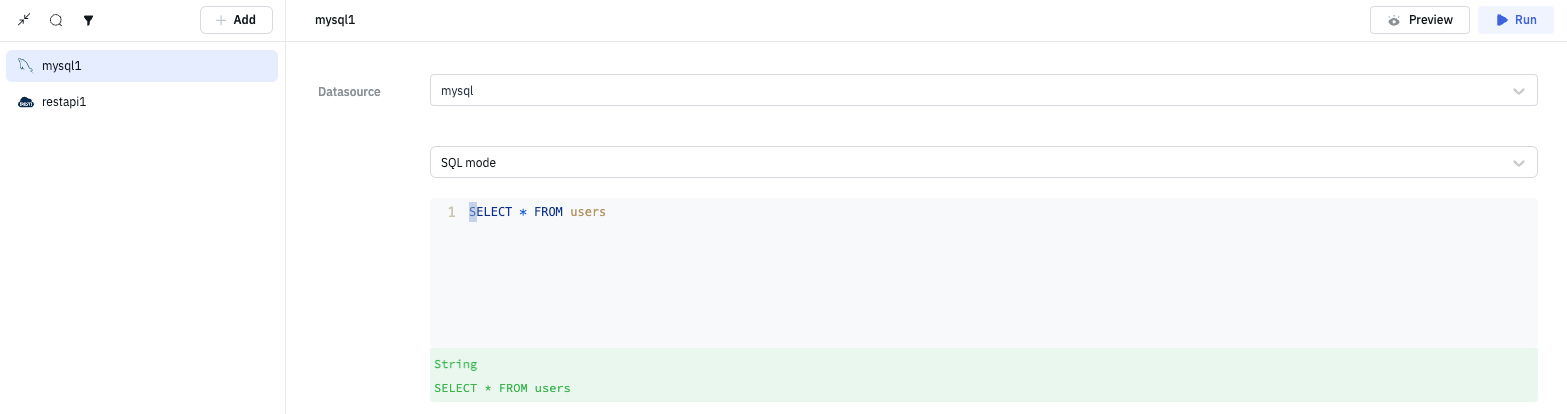
Task: Click the funnel filter icon
Action: click(88, 20)
